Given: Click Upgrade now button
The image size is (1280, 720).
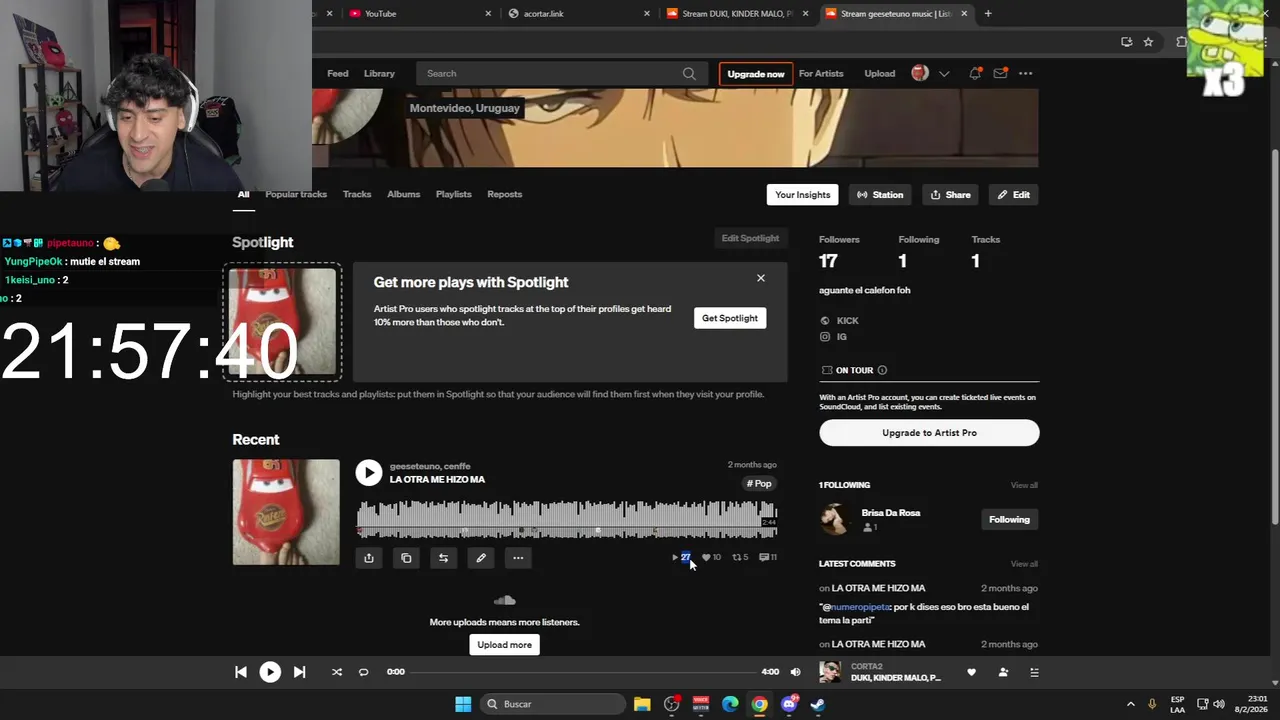Looking at the screenshot, I should tap(756, 74).
